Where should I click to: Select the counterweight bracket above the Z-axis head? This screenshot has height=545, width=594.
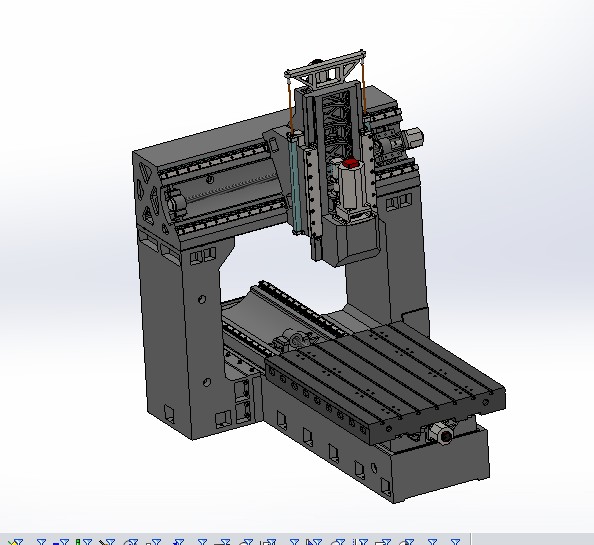326,70
